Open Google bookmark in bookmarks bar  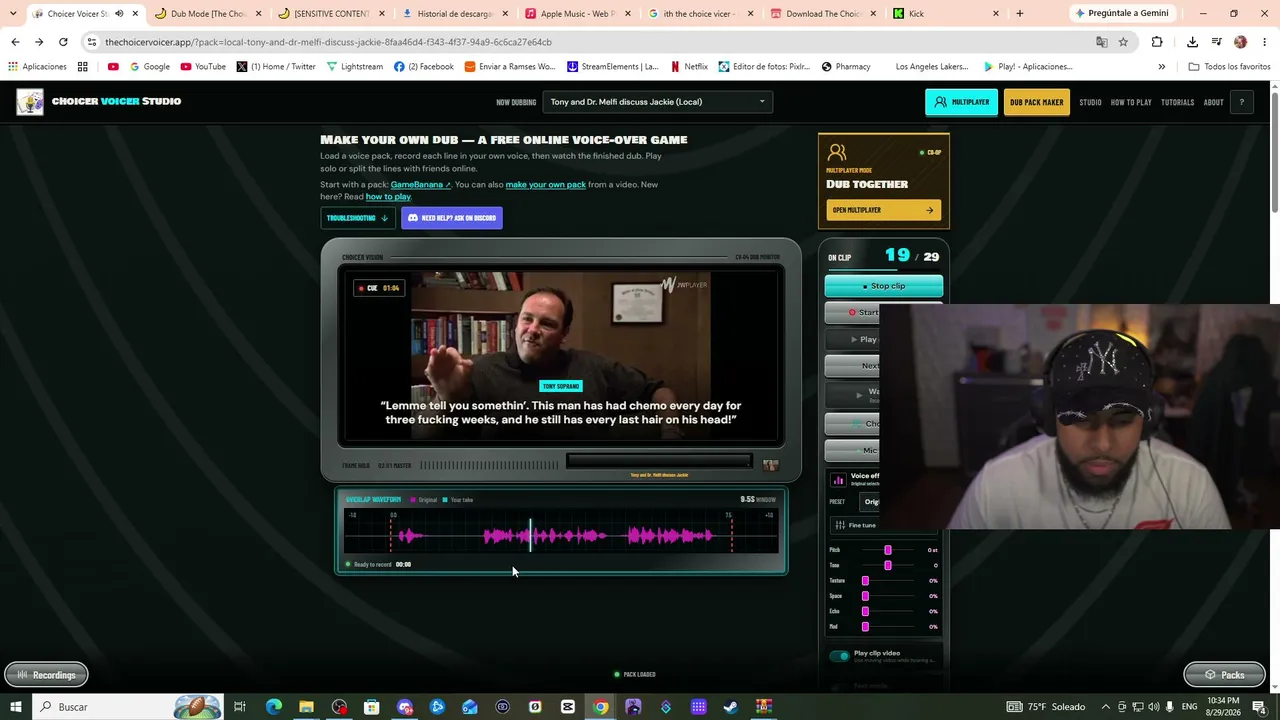point(150,67)
